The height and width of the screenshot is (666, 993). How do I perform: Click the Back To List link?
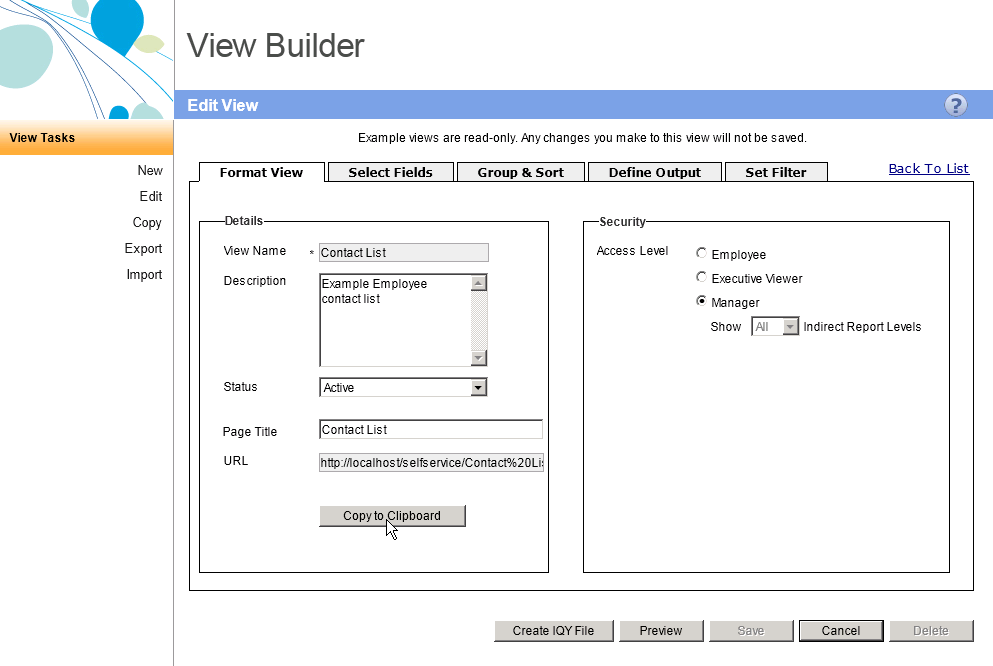(x=928, y=169)
